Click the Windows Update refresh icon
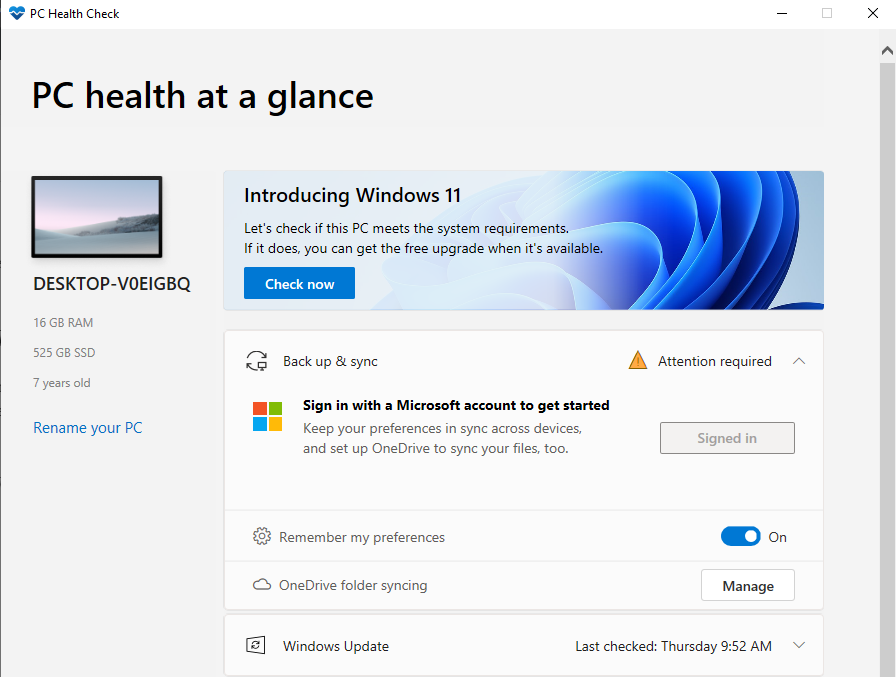 256,645
